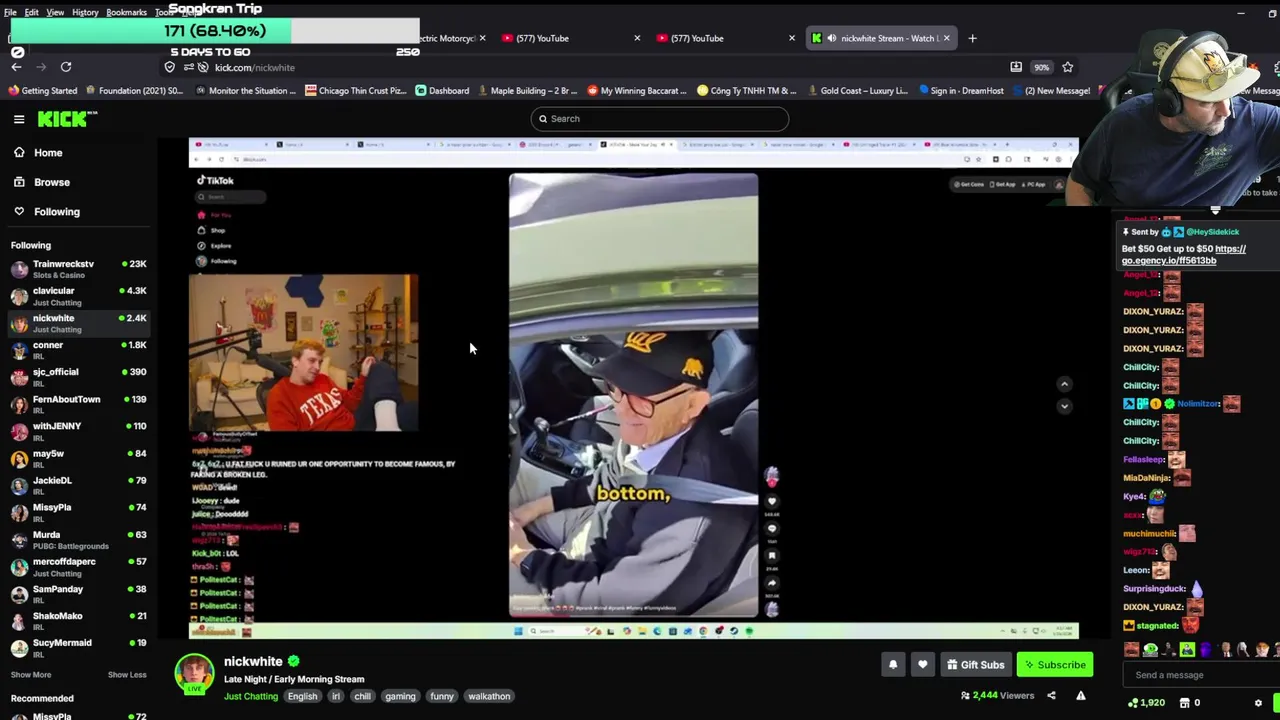Click the heart follow button
This screenshot has height=720, width=1280.
click(922, 665)
